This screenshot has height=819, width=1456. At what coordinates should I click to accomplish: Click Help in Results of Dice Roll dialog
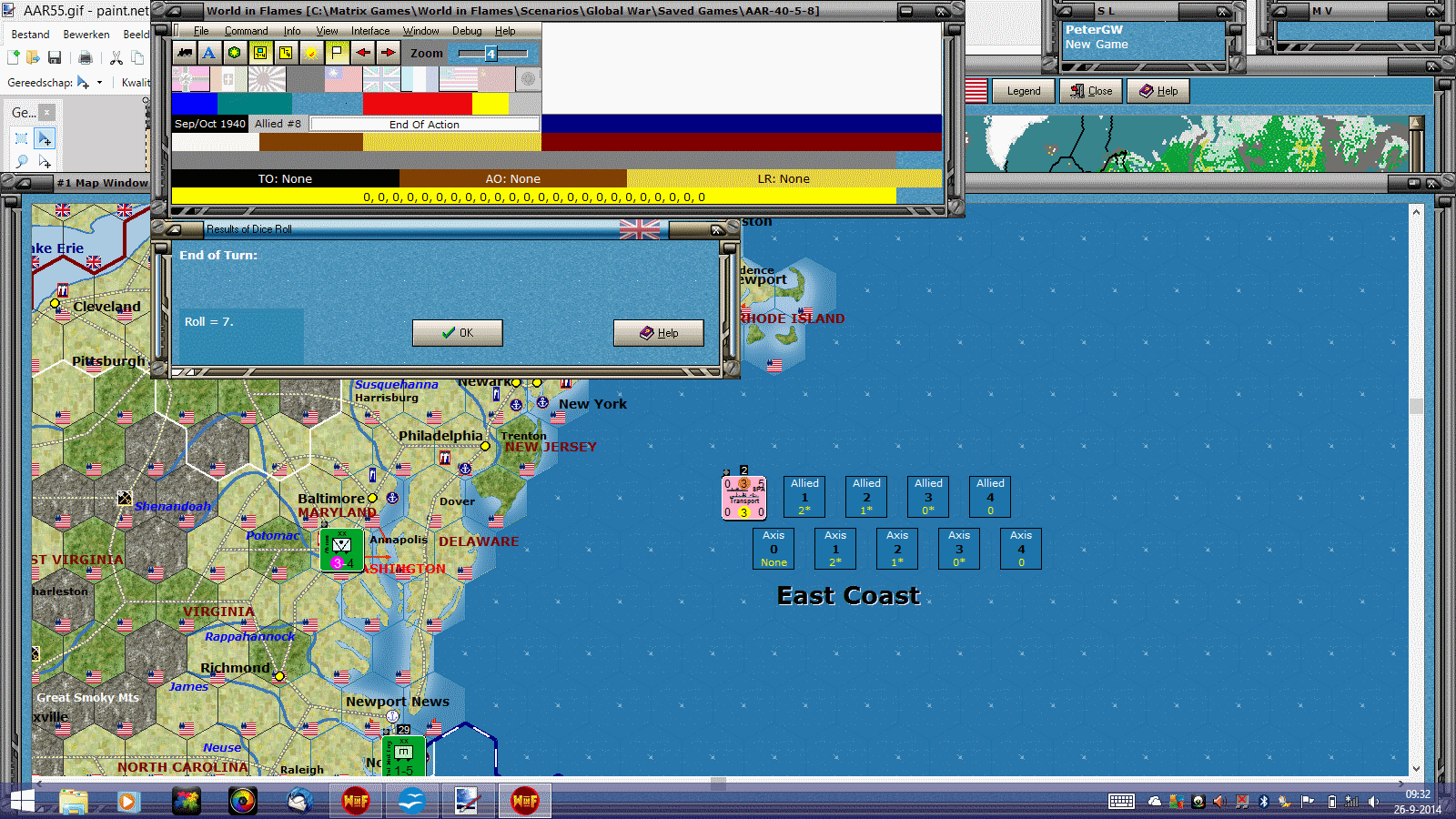(659, 333)
